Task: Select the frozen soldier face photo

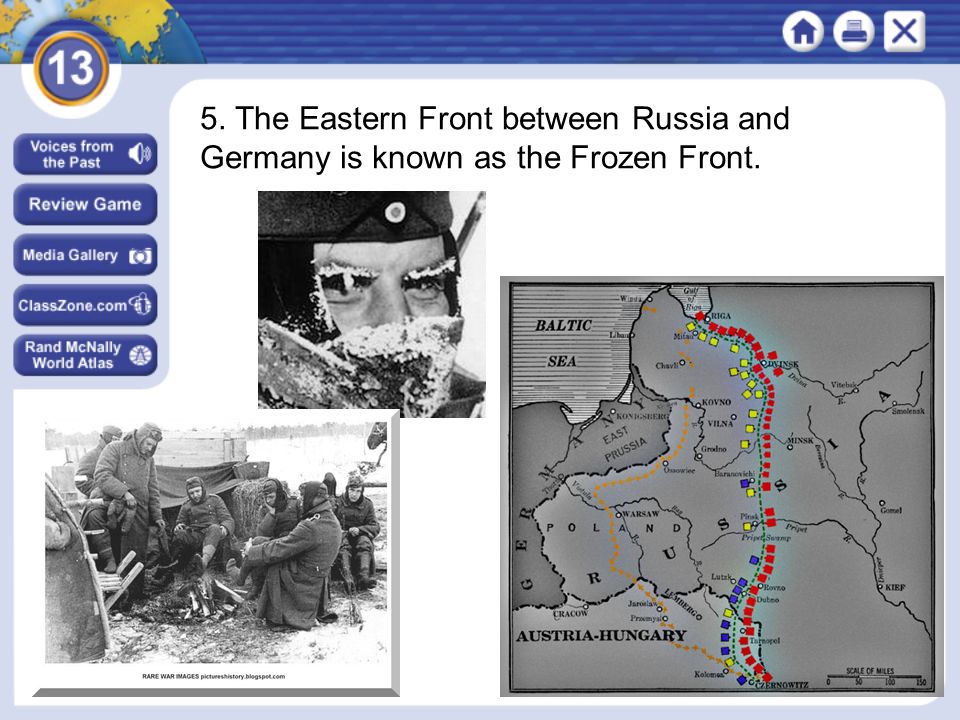Action: pos(372,304)
